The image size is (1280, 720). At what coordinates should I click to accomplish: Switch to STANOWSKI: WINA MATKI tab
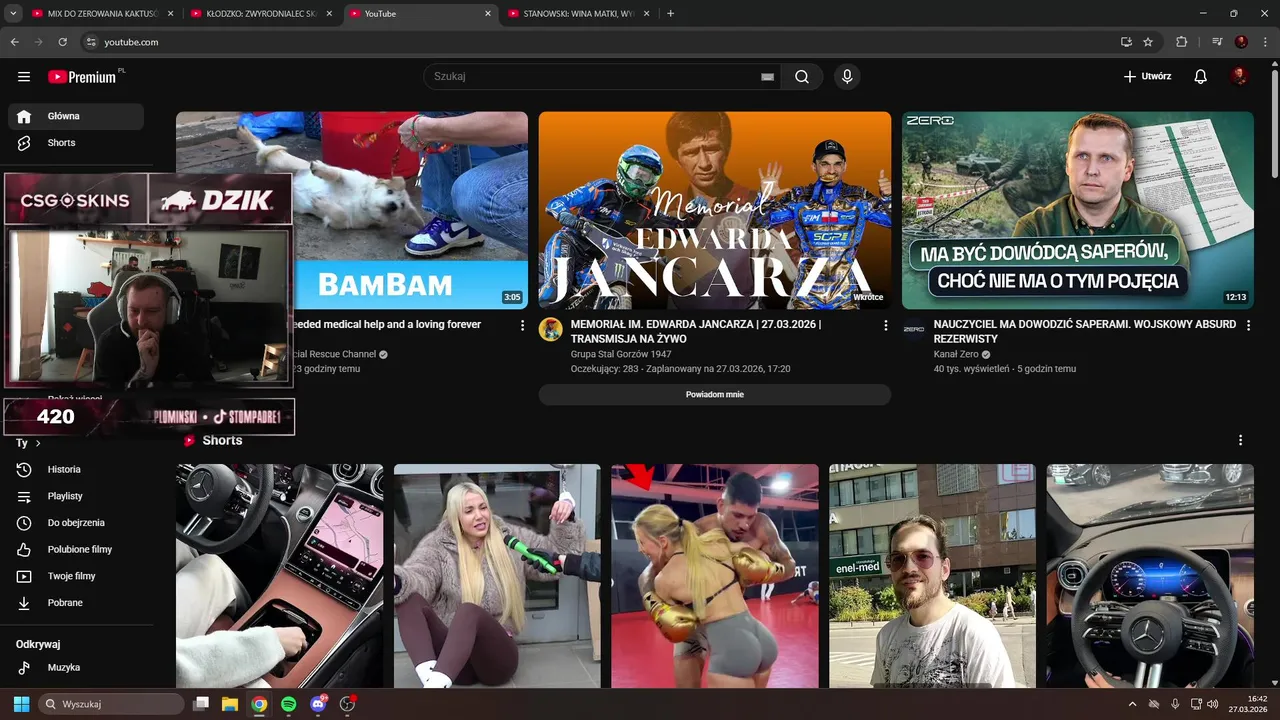[579, 14]
